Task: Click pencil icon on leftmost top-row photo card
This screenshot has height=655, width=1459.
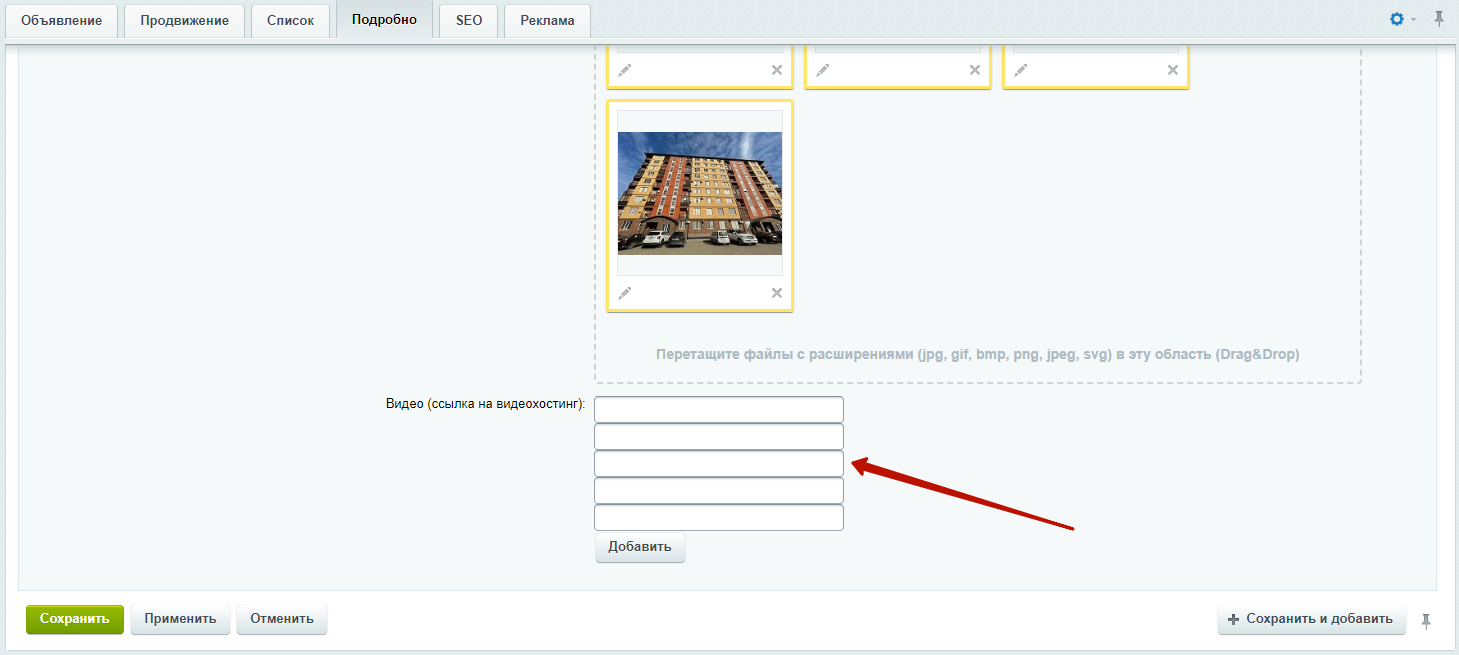Action: [625, 70]
